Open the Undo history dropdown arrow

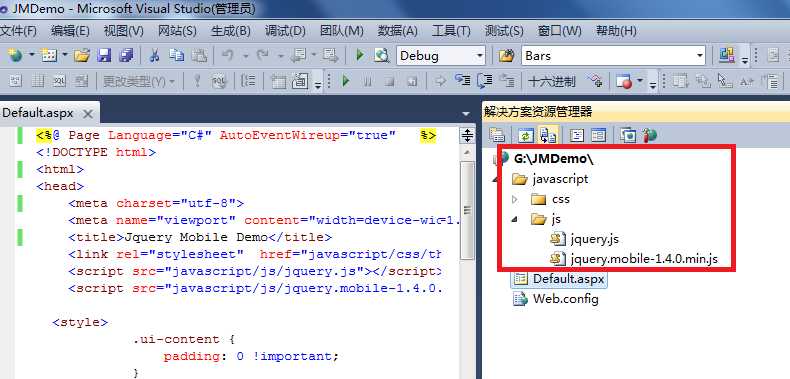[x=245, y=55]
